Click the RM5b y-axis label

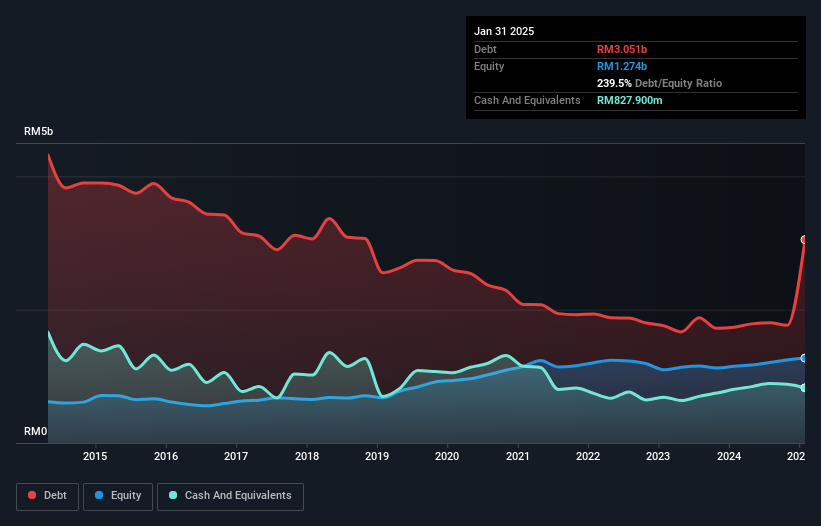pyautogui.click(x=39, y=131)
